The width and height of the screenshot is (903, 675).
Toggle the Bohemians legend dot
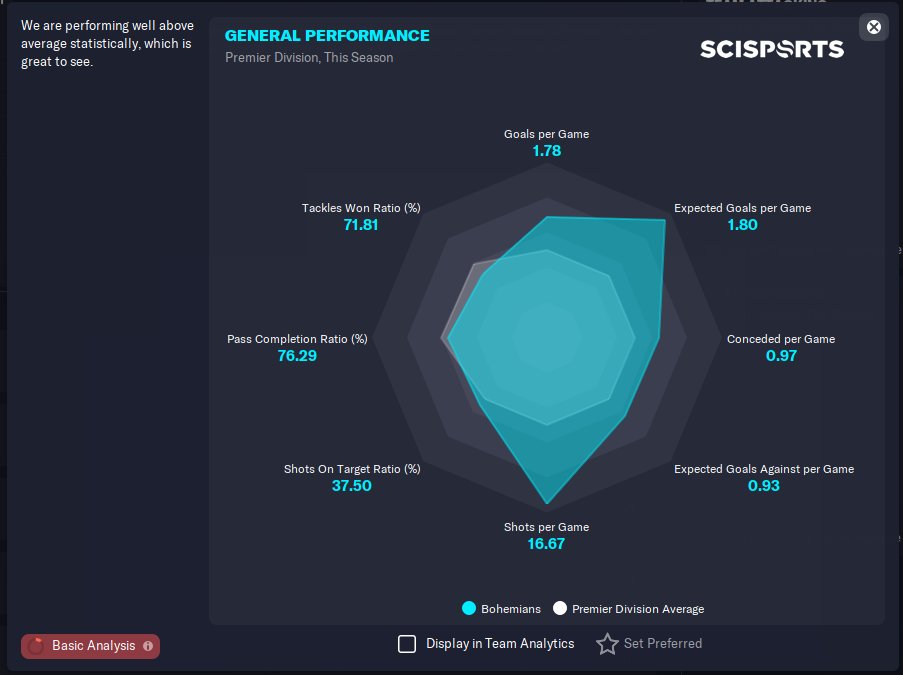tap(469, 608)
